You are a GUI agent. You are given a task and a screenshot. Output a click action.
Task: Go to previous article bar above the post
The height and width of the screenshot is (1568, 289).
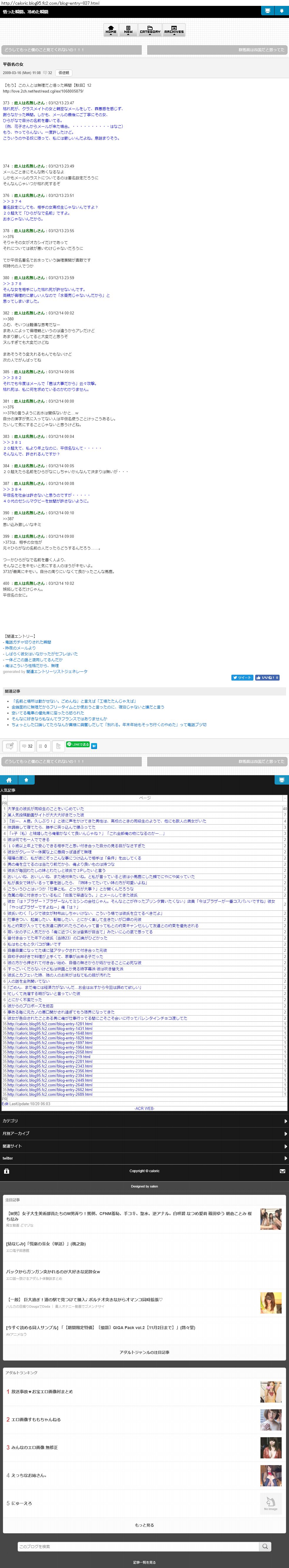pos(71,50)
